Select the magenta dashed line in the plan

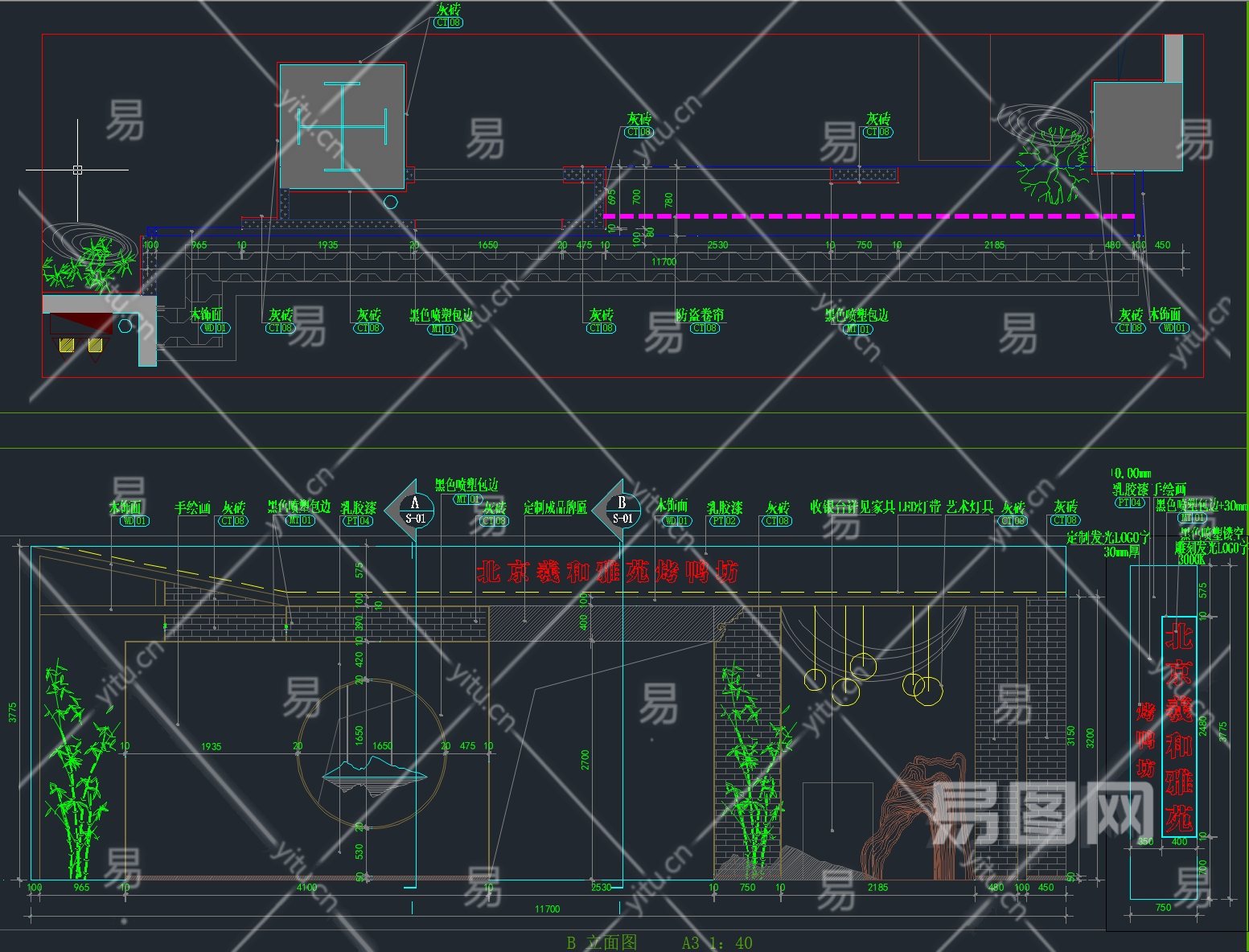coord(869,216)
